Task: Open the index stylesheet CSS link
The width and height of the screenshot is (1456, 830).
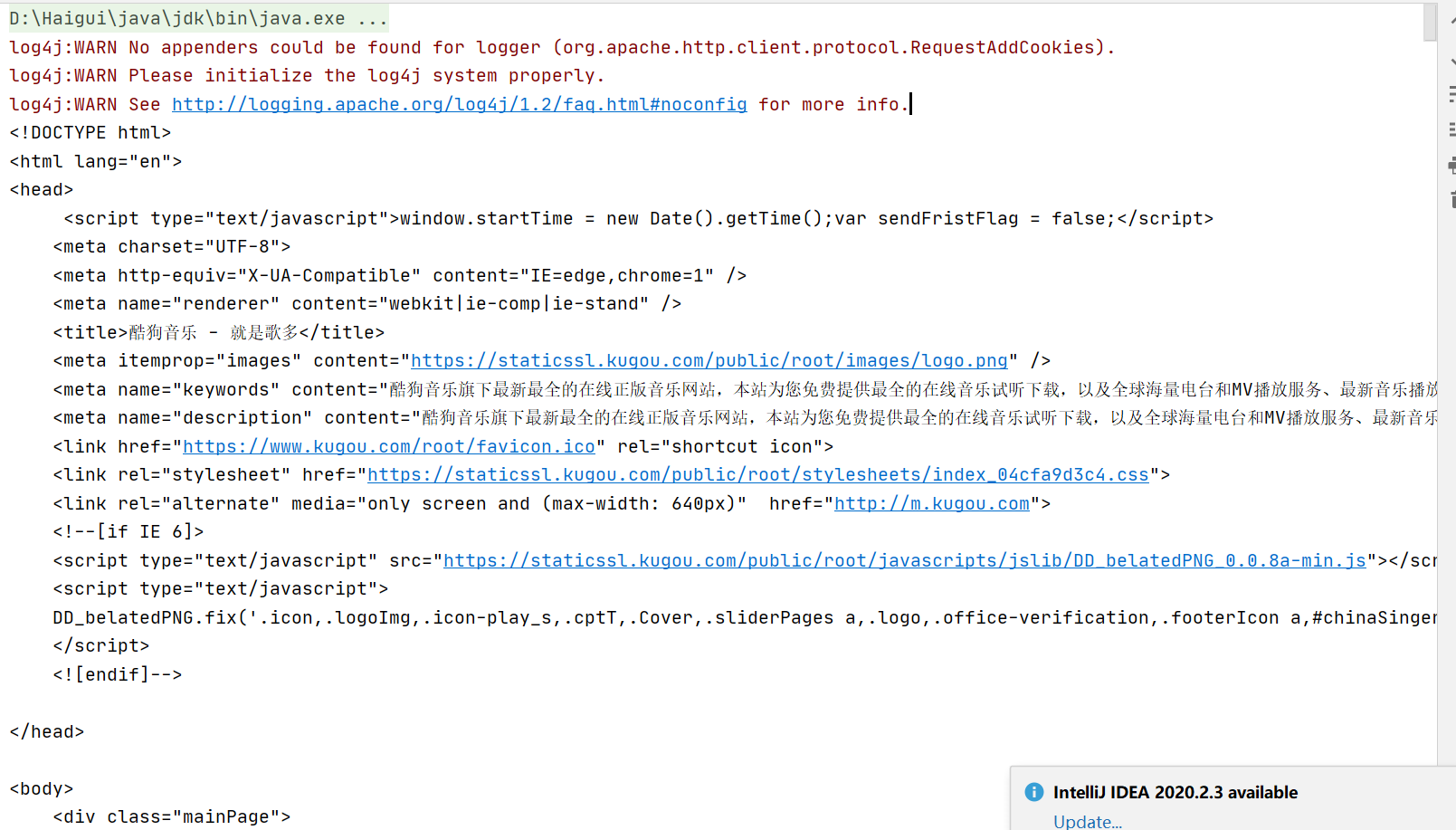Action: pyautogui.click(x=758, y=474)
